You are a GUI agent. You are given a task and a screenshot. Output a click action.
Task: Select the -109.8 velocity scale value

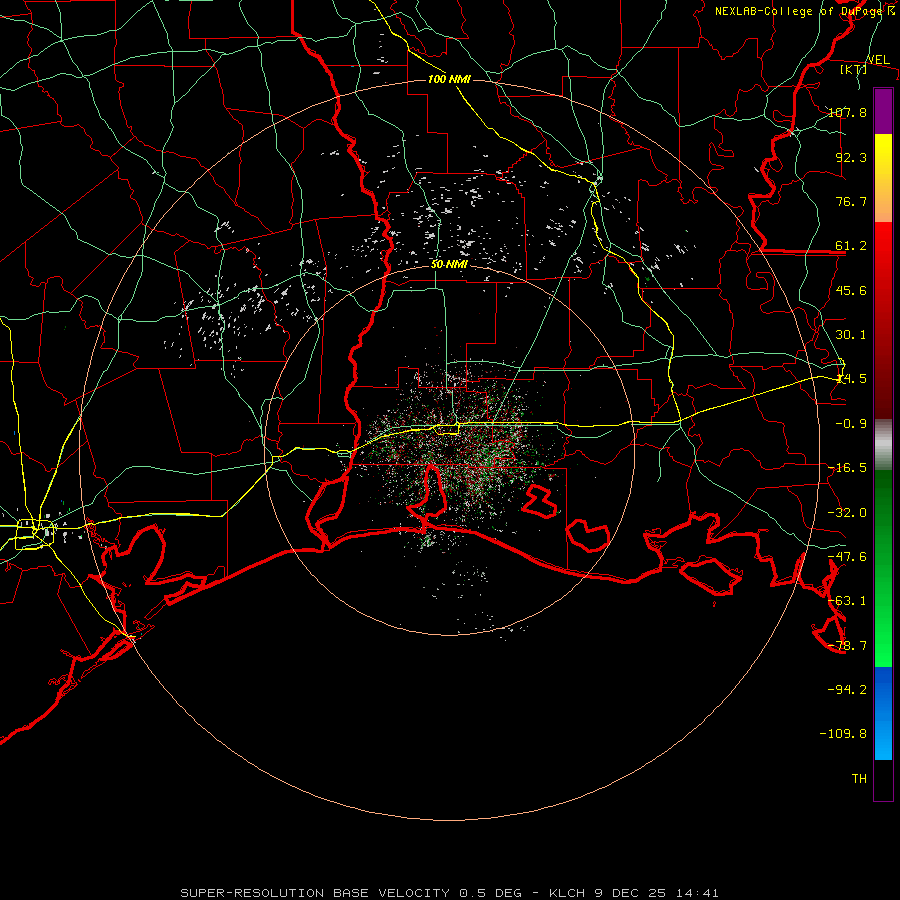[x=843, y=734]
